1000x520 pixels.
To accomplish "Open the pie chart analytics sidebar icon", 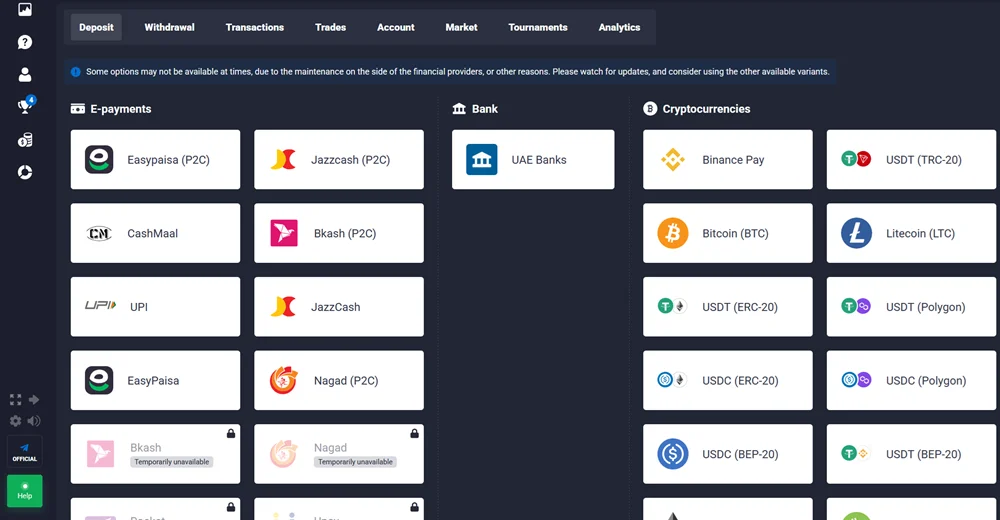I will click(25, 172).
